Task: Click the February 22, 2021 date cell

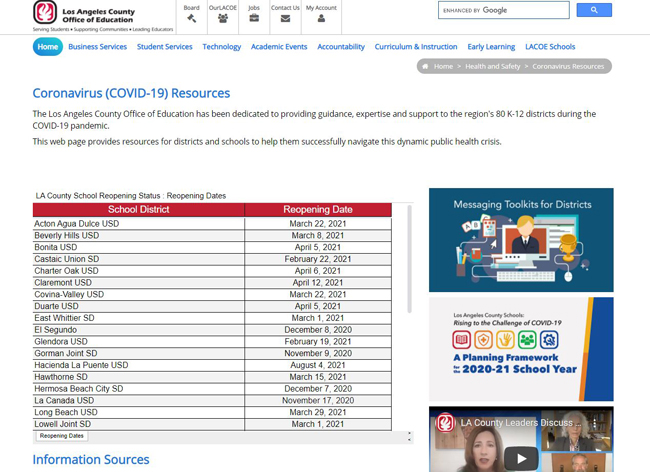Action: [318, 259]
